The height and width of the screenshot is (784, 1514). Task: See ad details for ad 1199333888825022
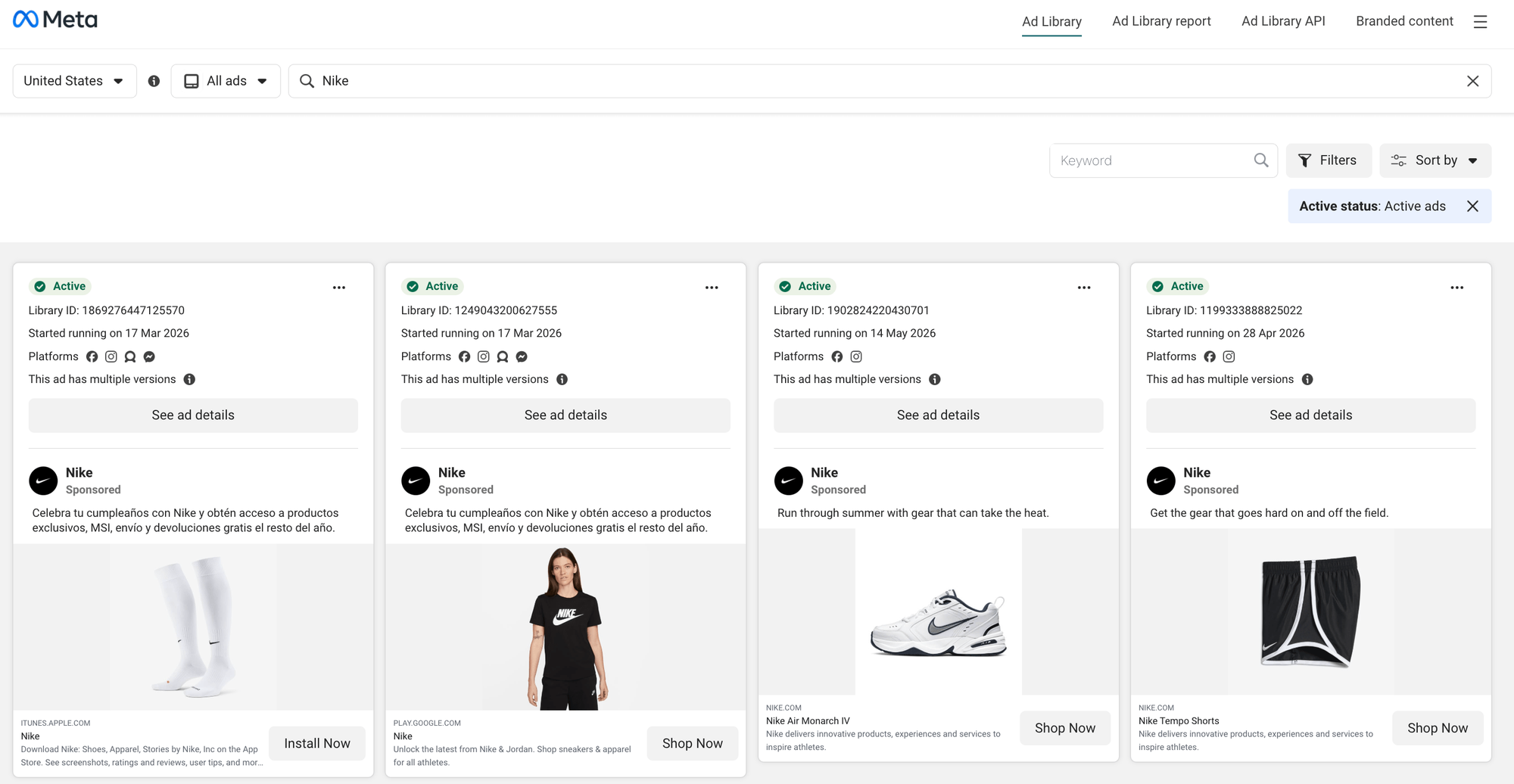point(1310,415)
